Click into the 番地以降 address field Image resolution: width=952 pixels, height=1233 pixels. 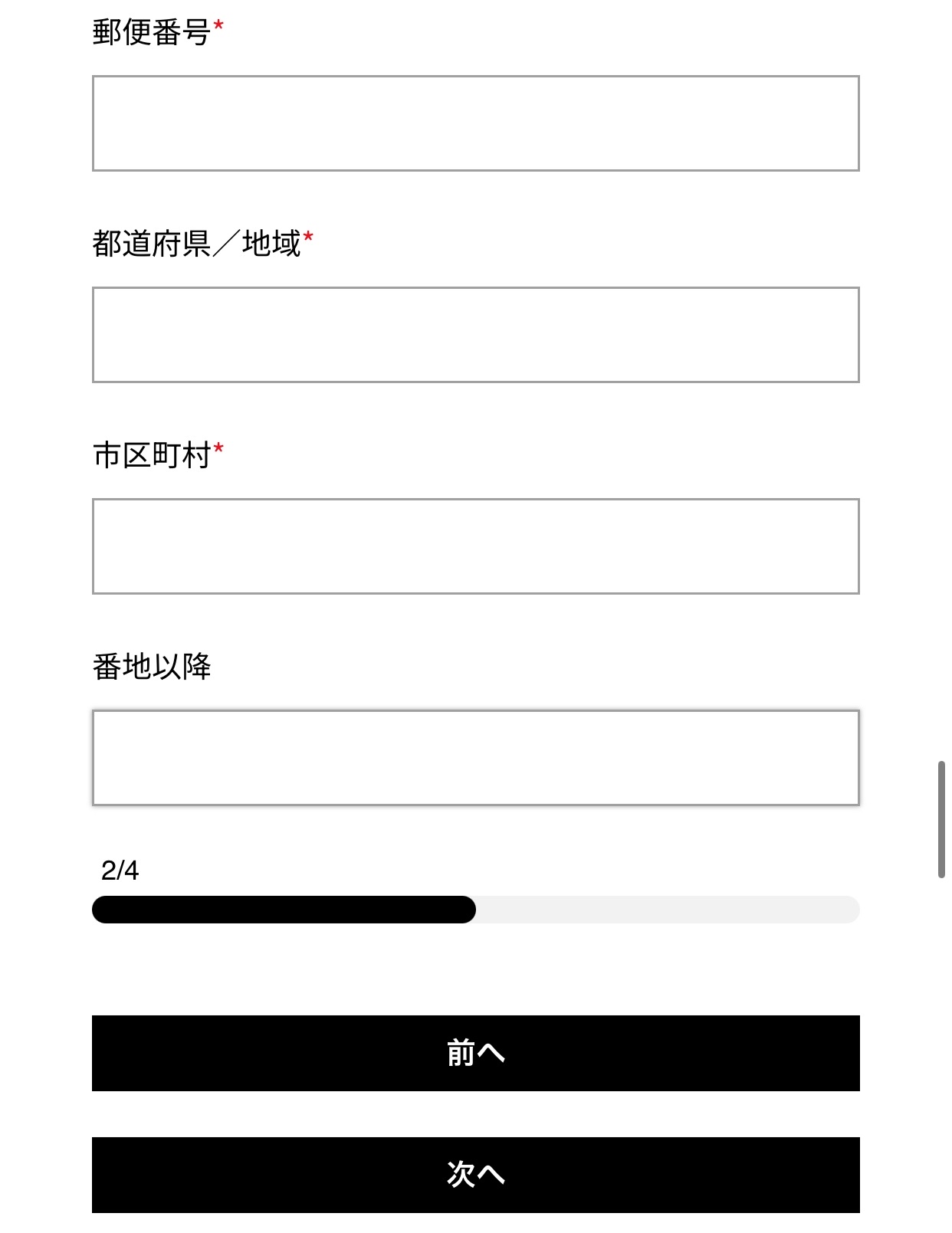point(475,758)
